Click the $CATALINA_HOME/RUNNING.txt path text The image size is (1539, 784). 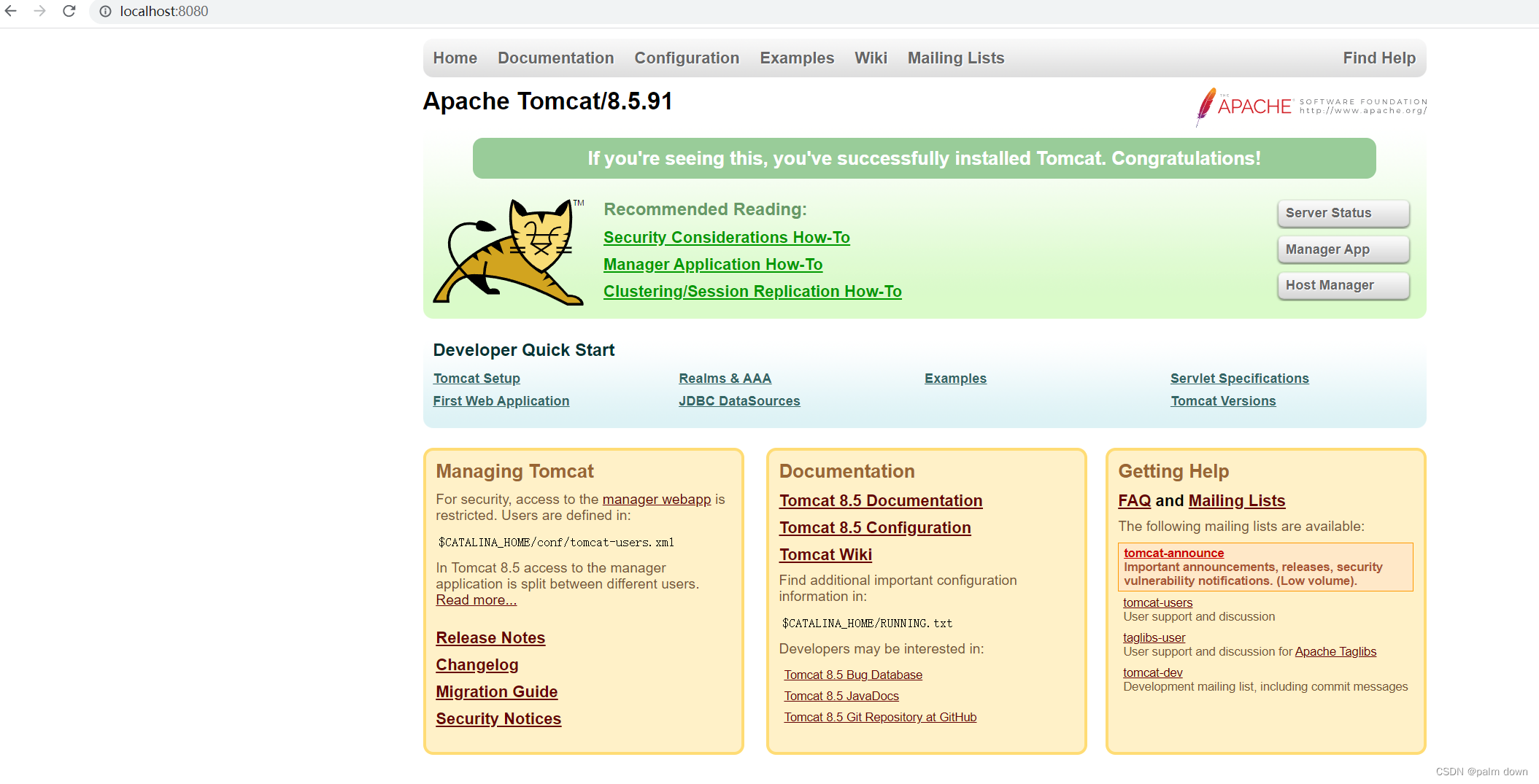click(x=867, y=624)
